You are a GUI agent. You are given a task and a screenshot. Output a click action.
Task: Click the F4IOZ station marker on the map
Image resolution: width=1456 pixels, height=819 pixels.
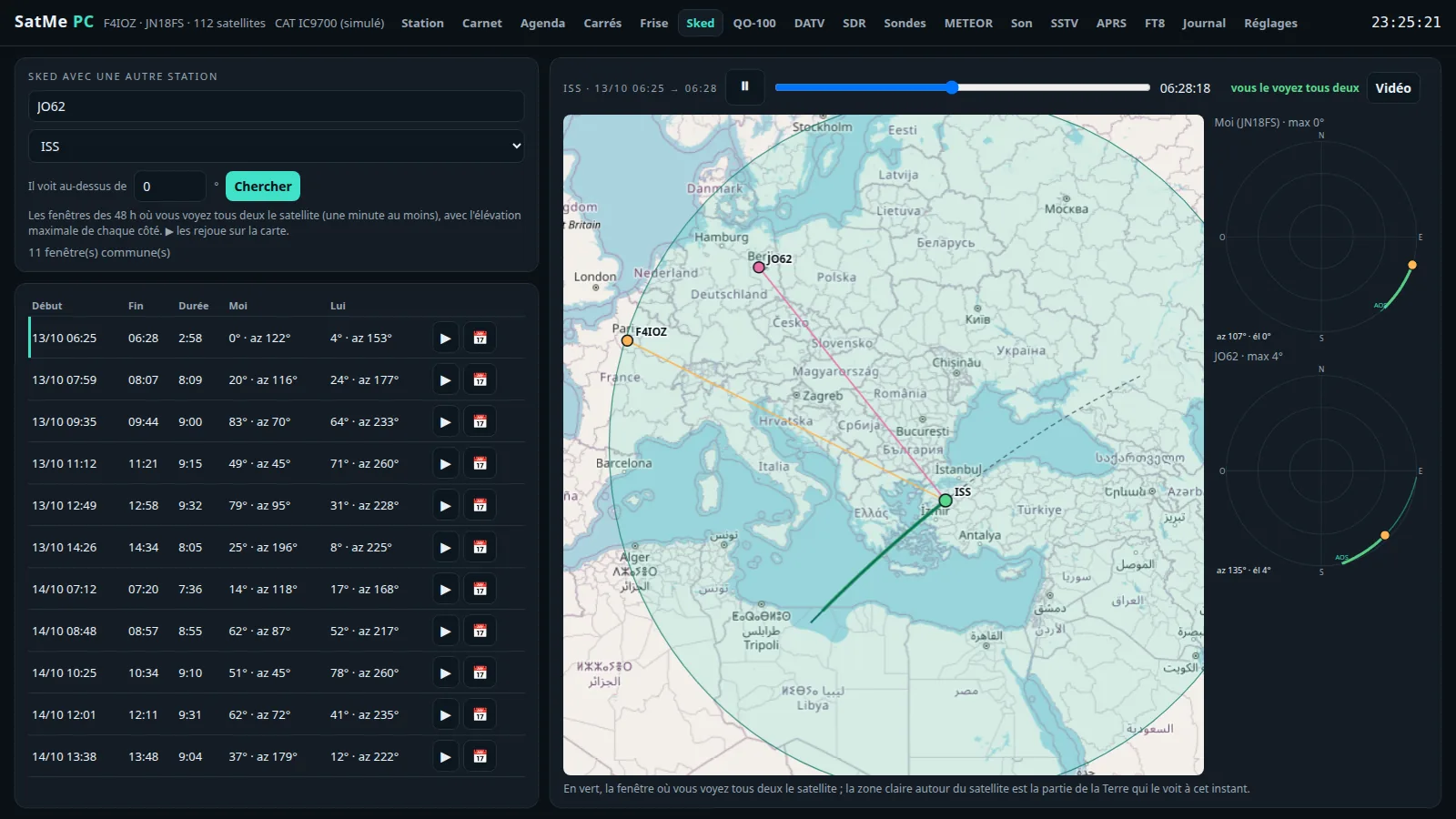(627, 340)
